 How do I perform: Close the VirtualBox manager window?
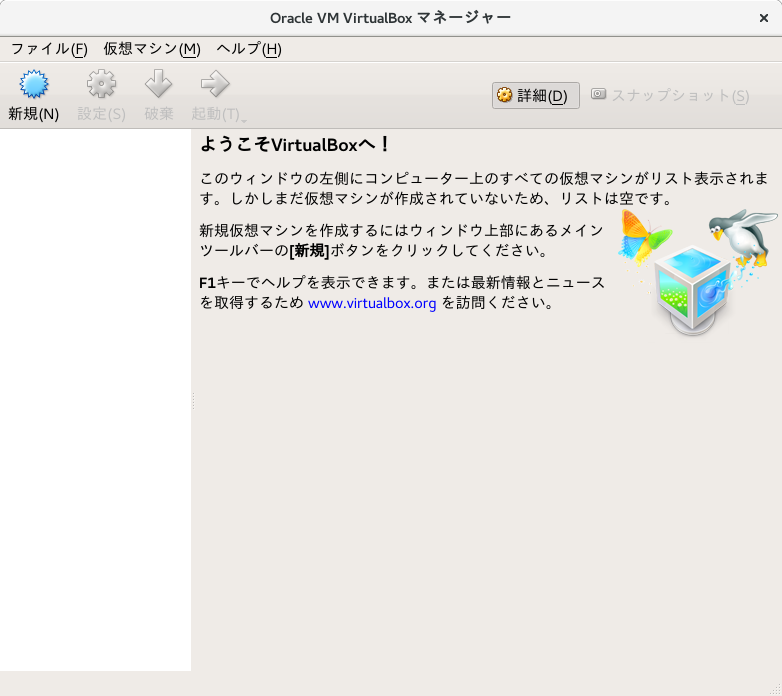pos(764,18)
